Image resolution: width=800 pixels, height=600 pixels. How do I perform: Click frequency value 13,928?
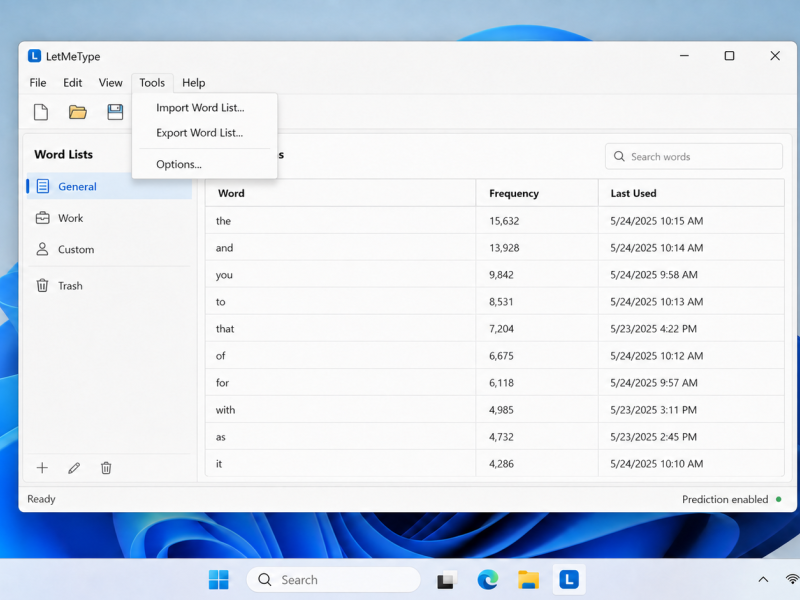(504, 247)
